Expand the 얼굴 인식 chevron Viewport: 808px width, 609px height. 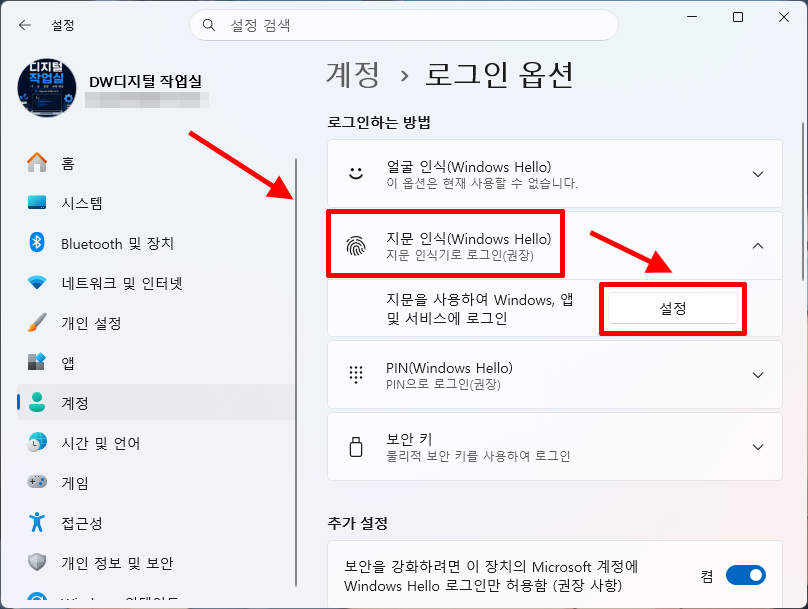(758, 174)
